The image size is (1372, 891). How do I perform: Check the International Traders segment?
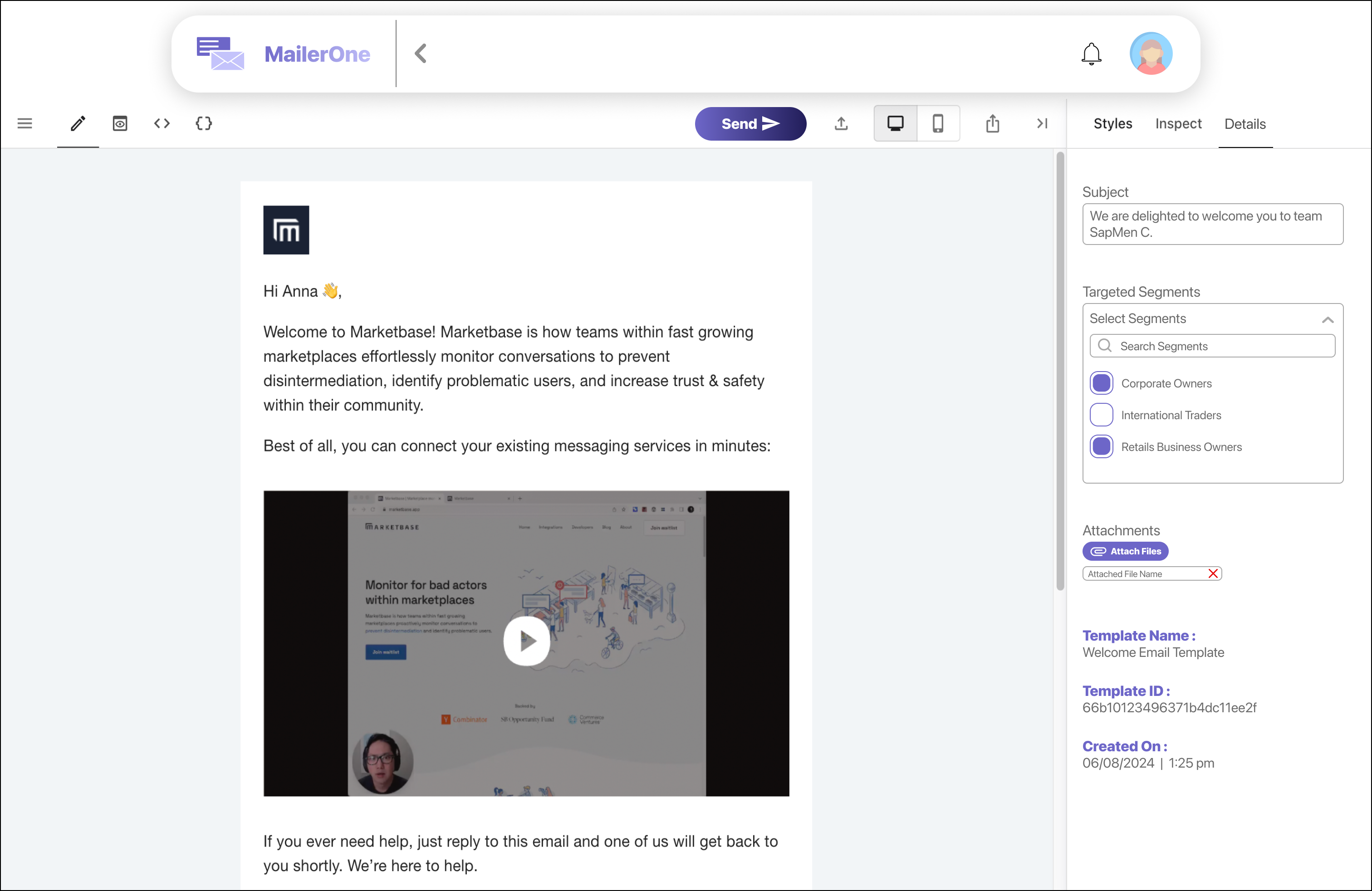[x=1102, y=415]
